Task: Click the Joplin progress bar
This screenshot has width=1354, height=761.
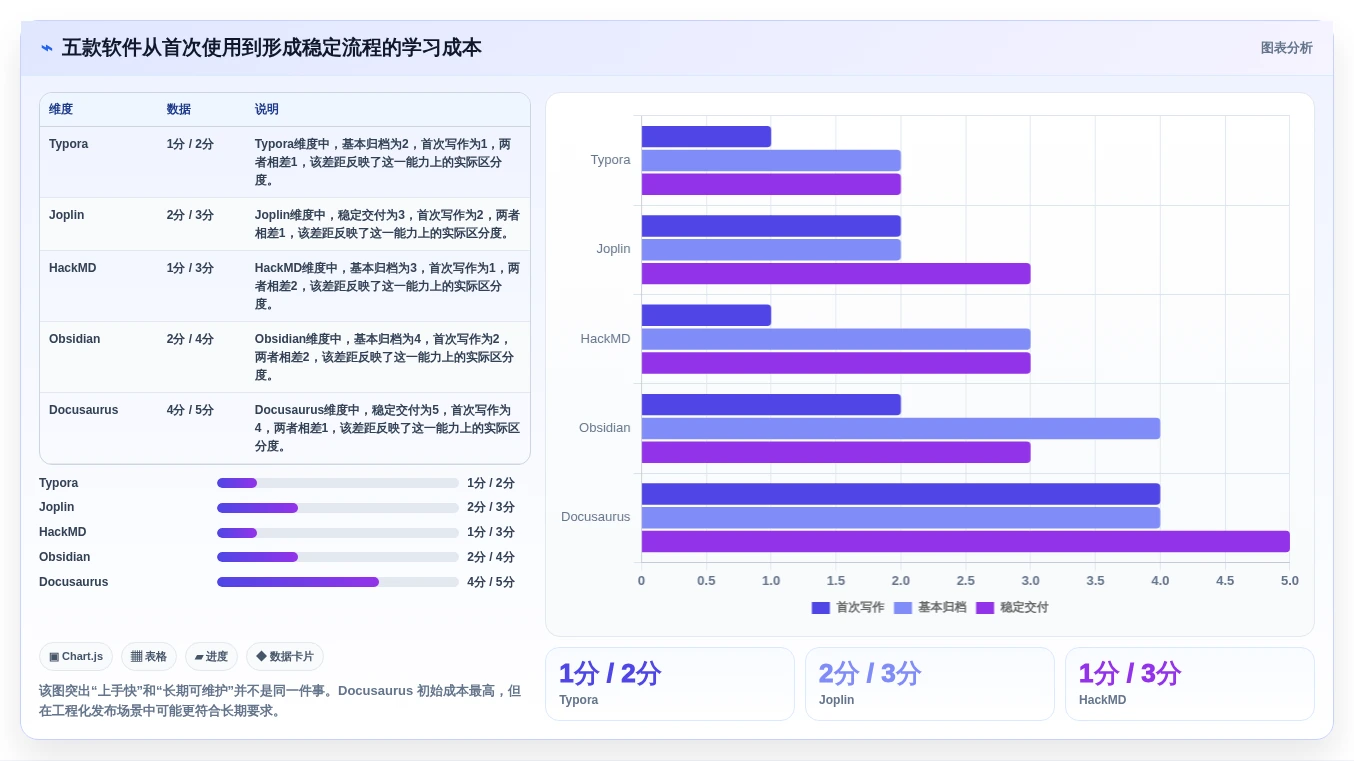Action: 338,508
